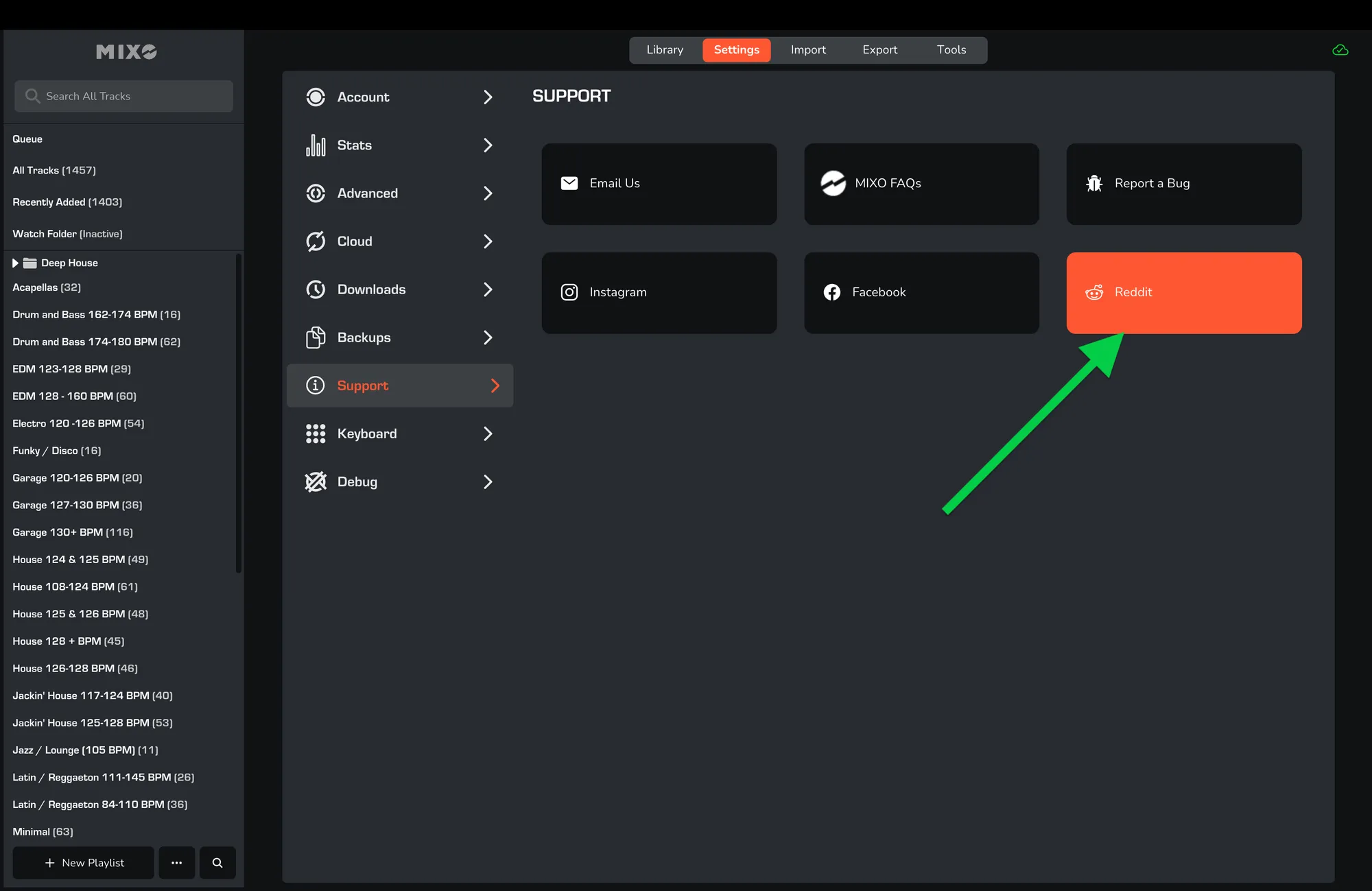Open the Tools tab
The height and width of the screenshot is (891, 1372).
(951, 50)
